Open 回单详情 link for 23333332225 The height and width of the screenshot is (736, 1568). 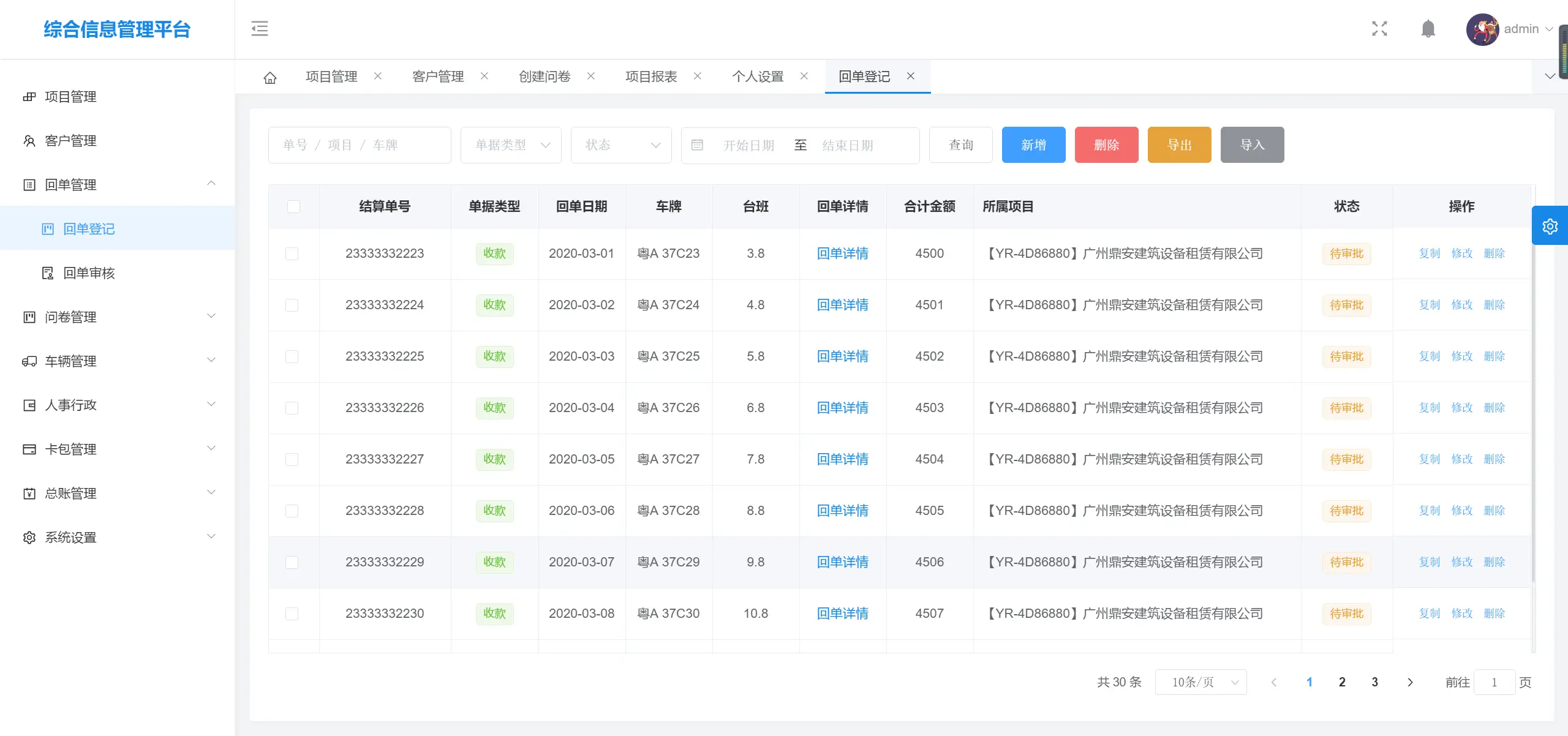[x=842, y=356]
